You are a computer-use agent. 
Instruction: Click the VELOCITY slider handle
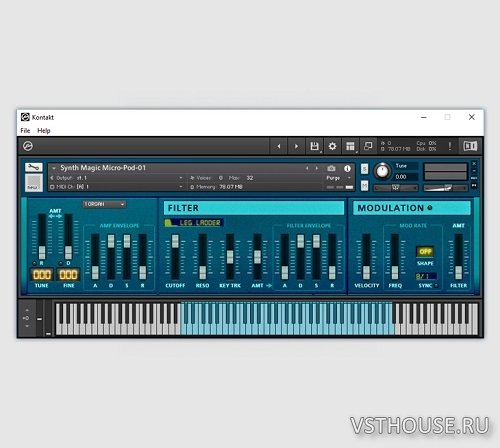click(x=366, y=272)
